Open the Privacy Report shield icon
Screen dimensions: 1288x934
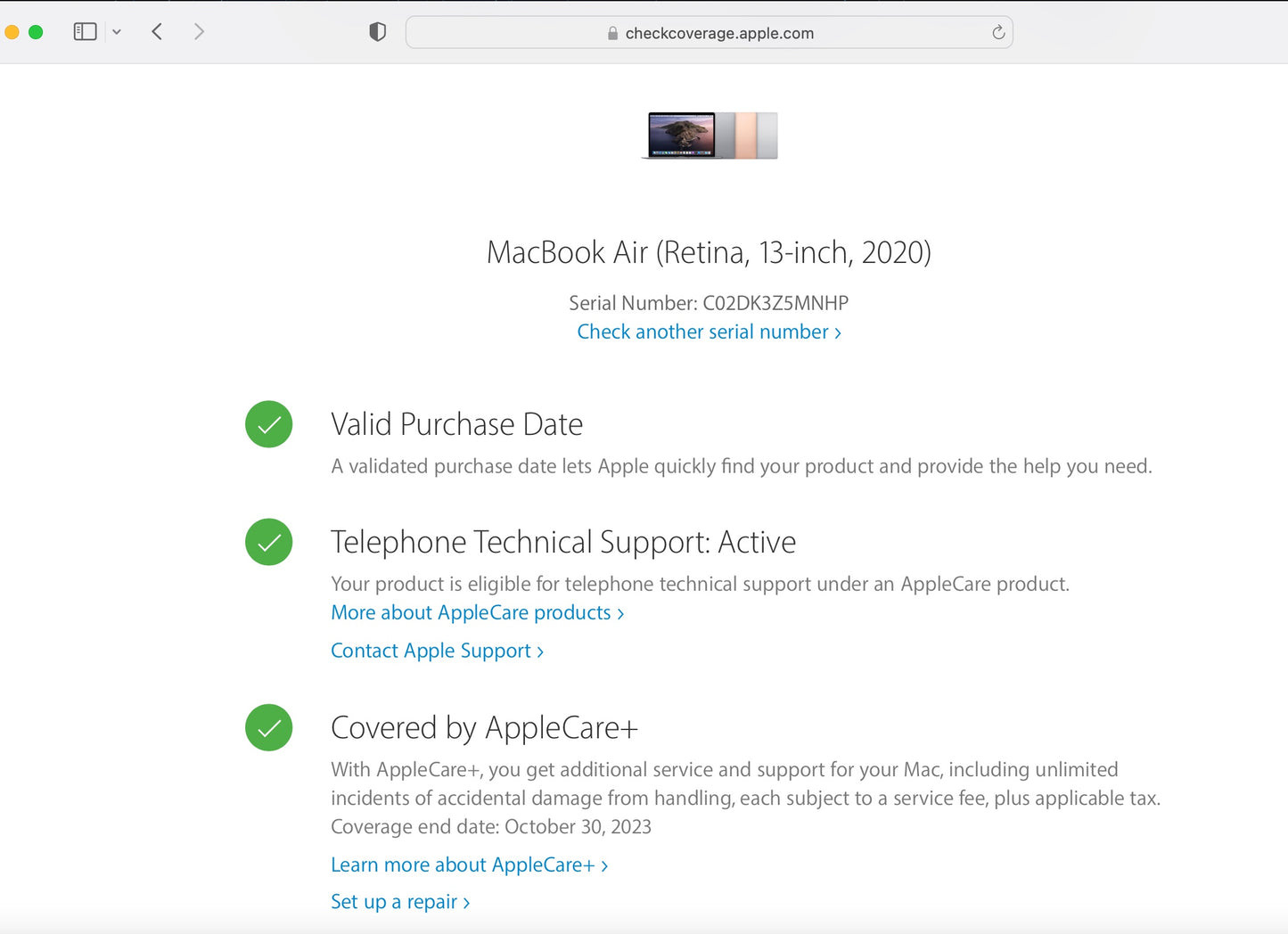tap(377, 31)
